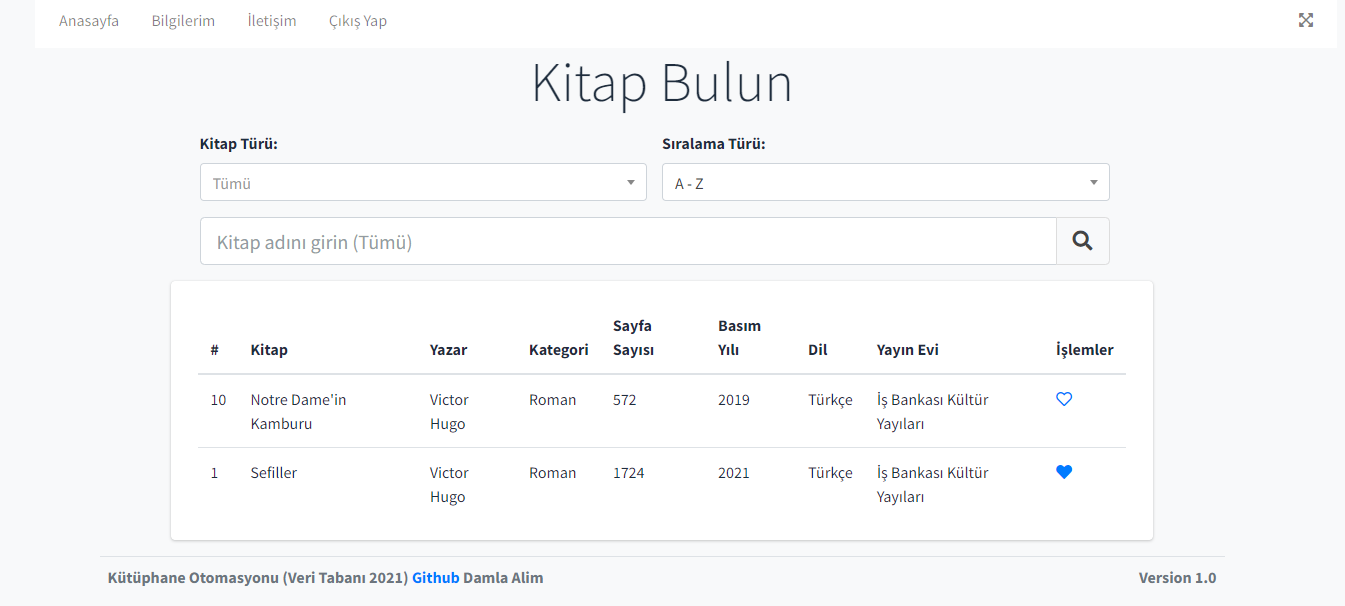This screenshot has height=606, width=1345.
Task: Open the Bilgilerim page
Action: point(183,20)
